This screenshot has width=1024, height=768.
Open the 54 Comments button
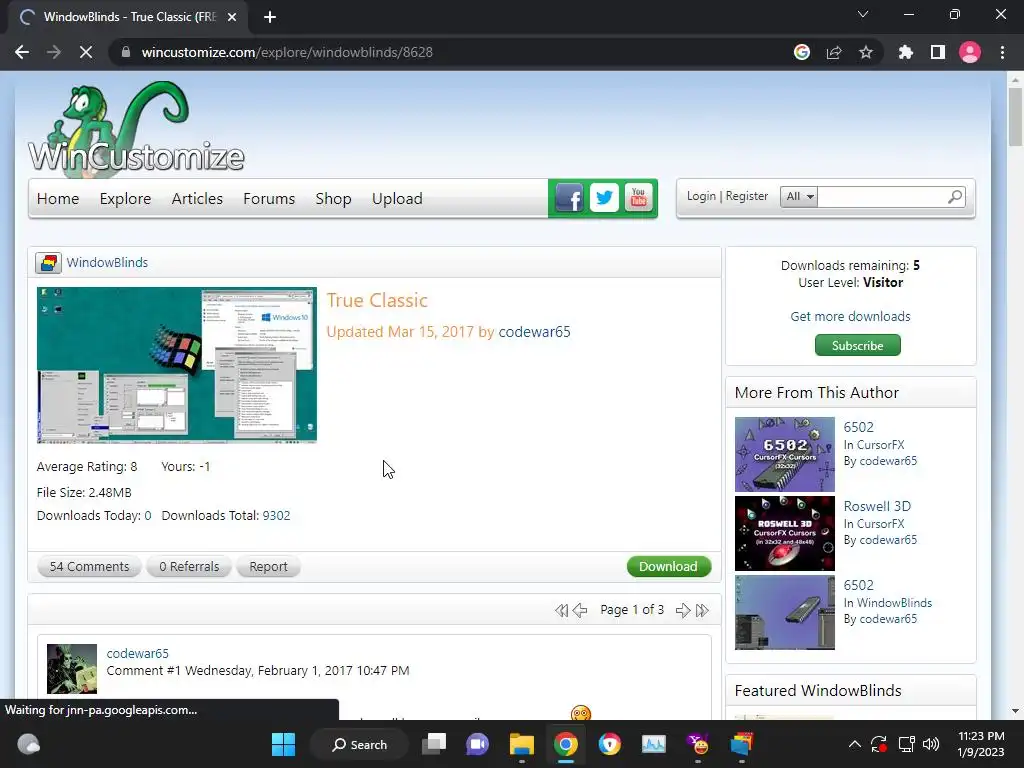coord(89,566)
